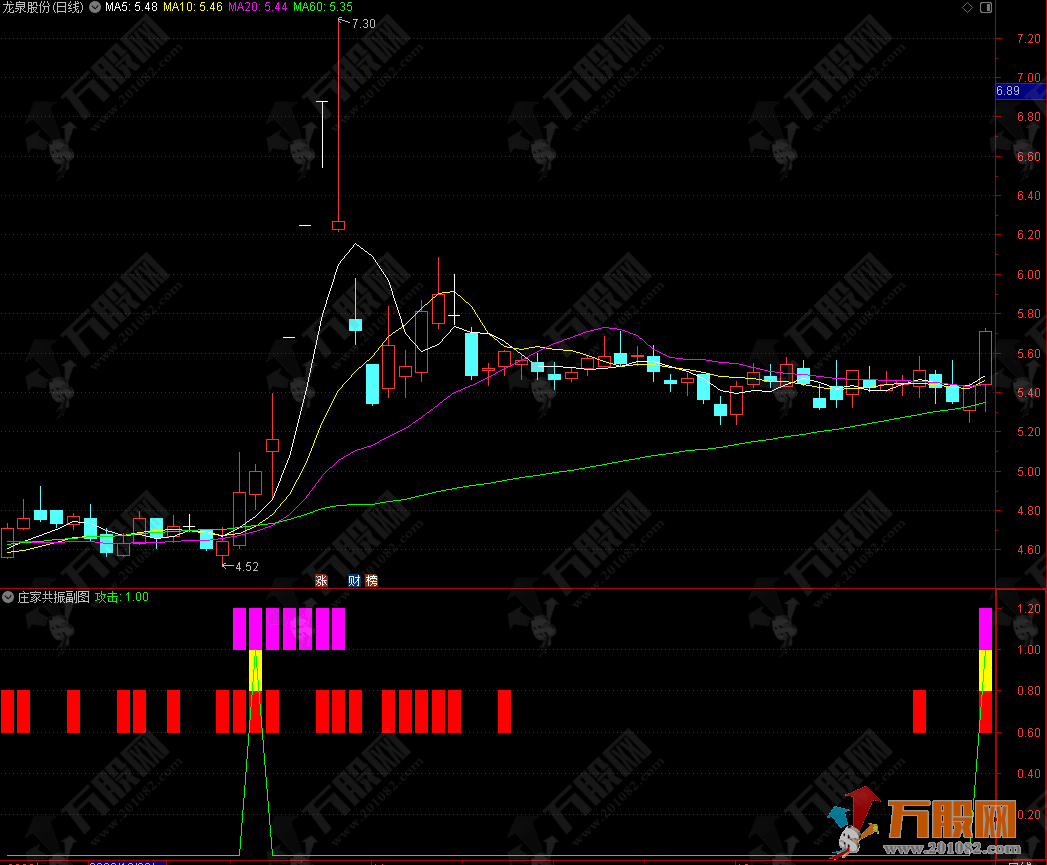
Task: Click the 1.20 sub-chart axis value
Action: 1028,608
